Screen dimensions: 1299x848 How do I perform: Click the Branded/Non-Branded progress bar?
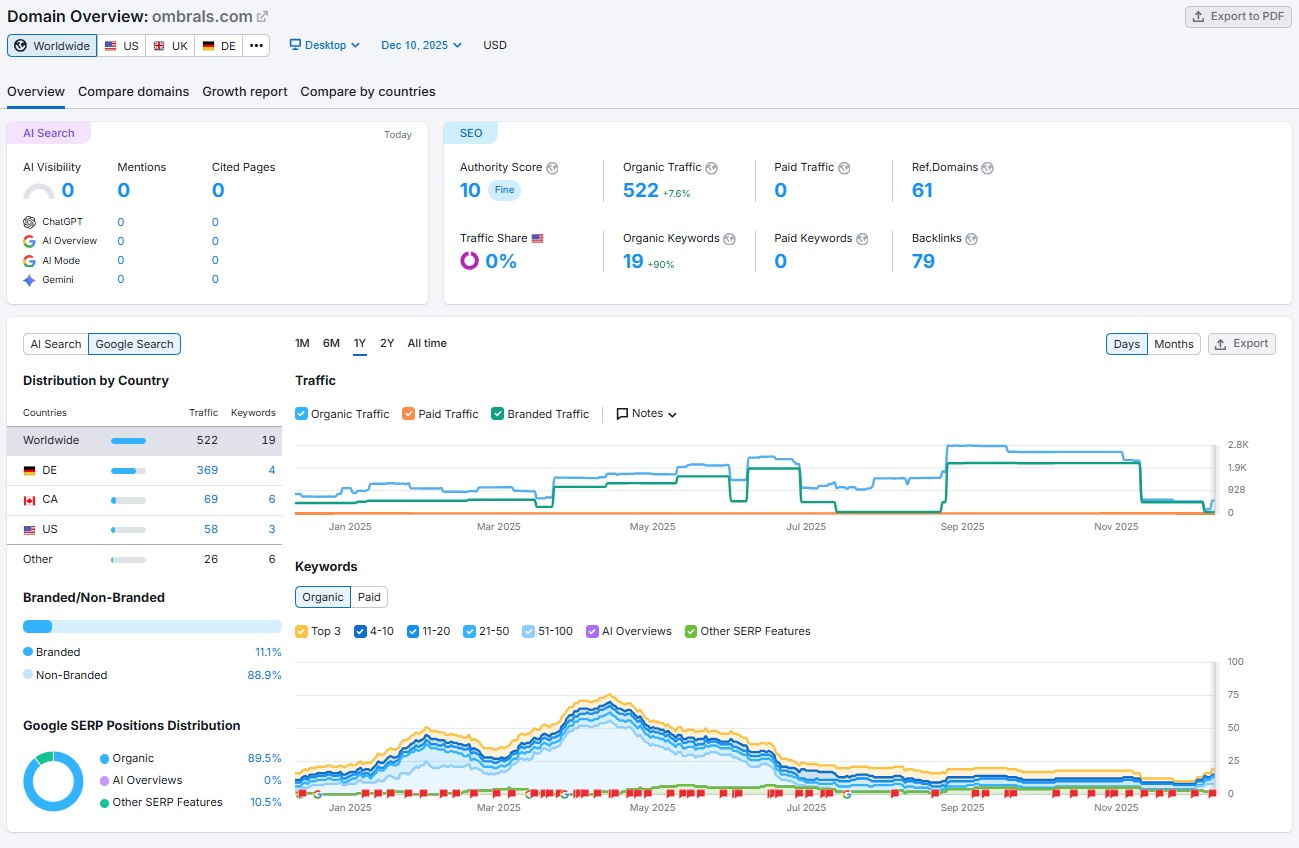152,627
